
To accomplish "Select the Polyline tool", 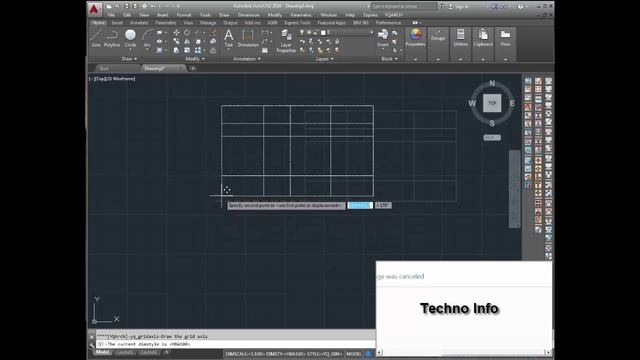I will point(112,38).
